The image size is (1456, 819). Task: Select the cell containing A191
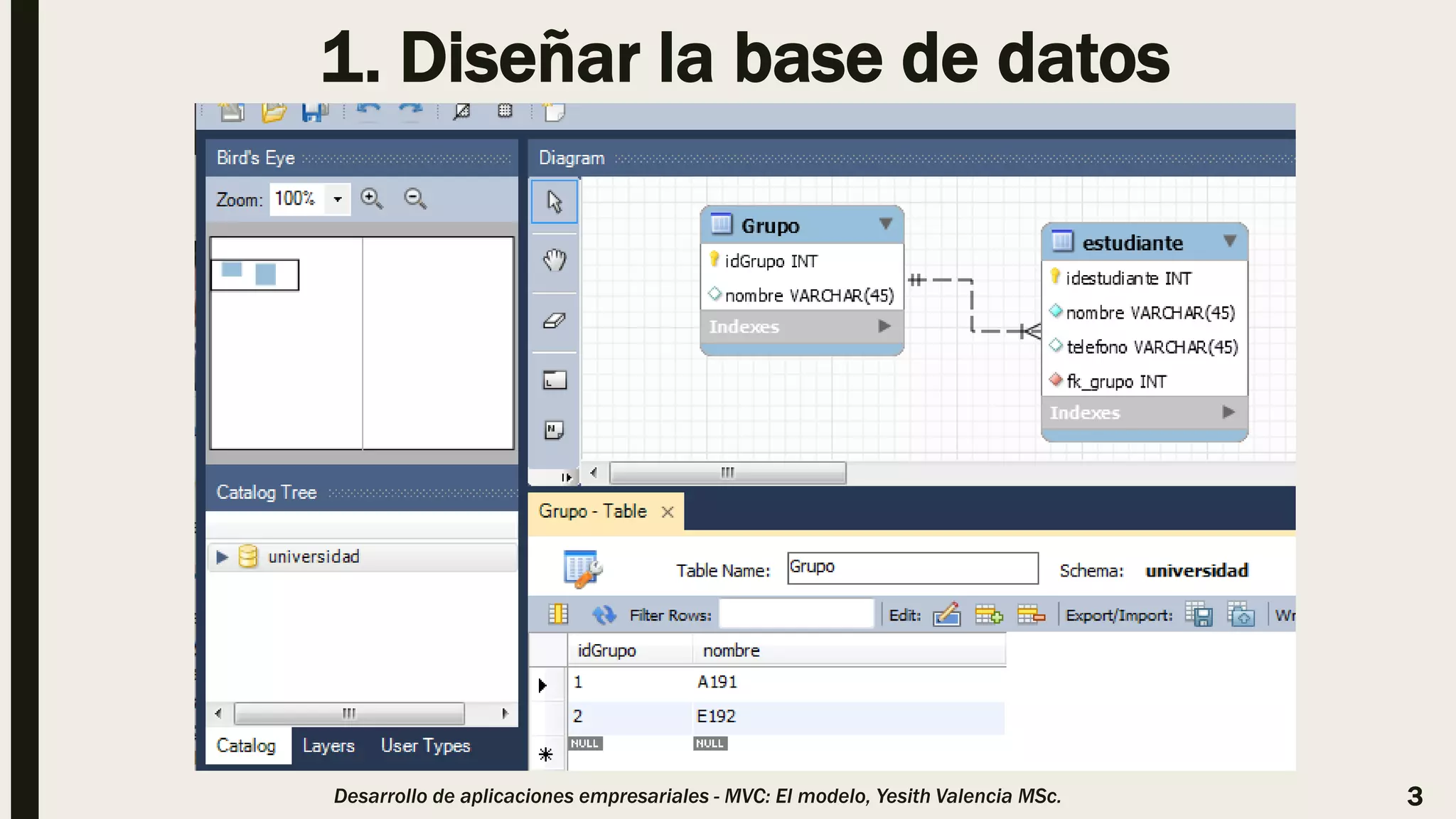click(850, 682)
